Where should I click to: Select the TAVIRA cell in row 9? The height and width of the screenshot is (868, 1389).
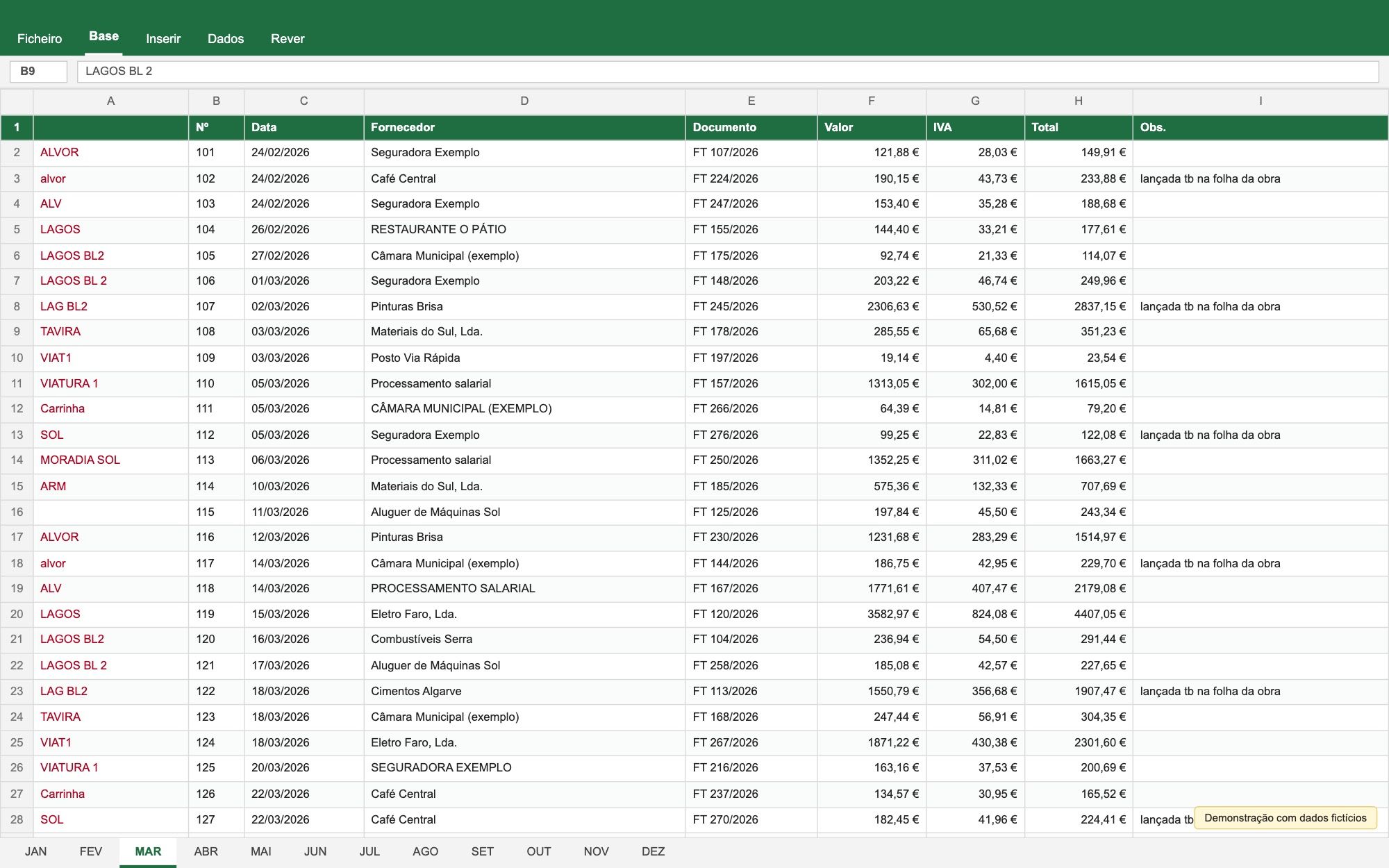pyautogui.click(x=110, y=331)
